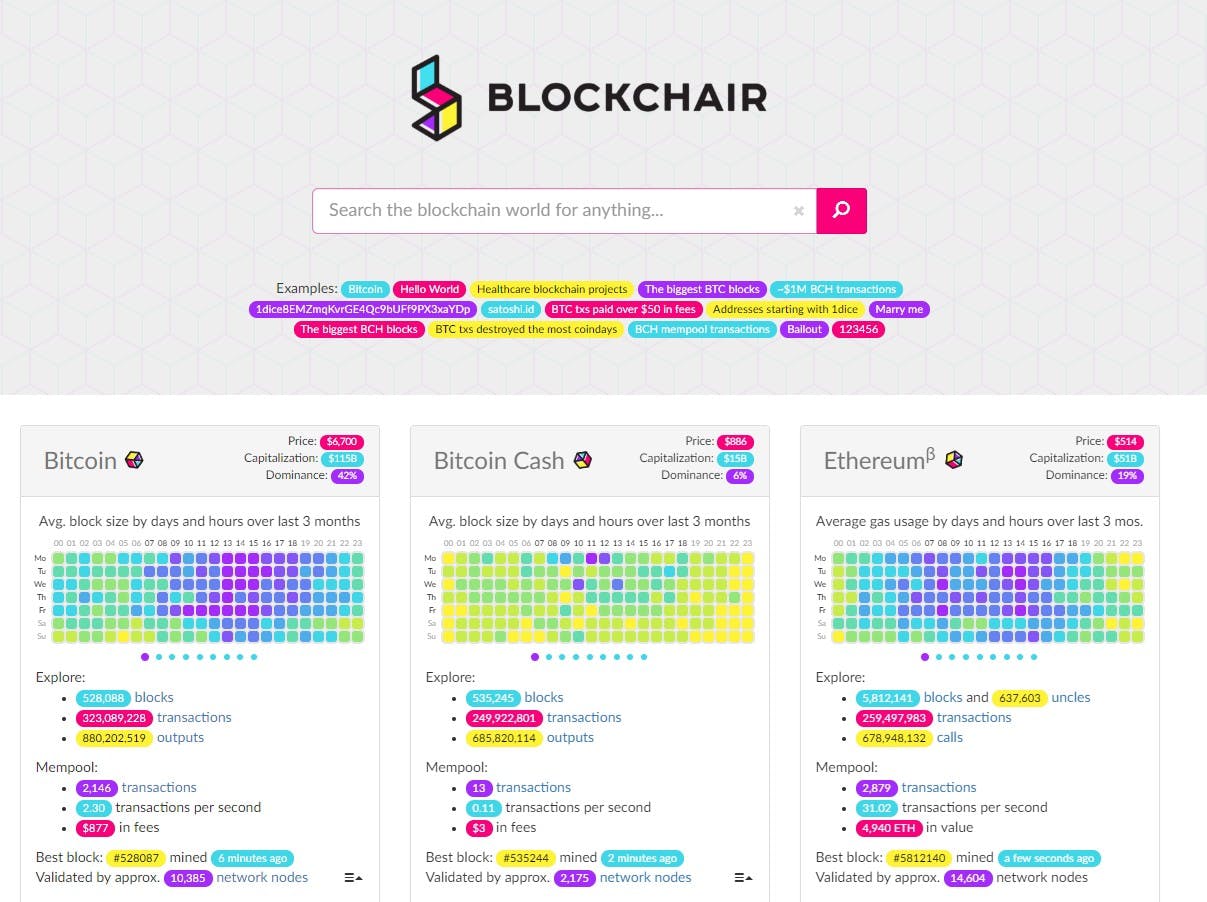This screenshot has height=902, width=1207.
Task: Click the Ethereum cube icon
Action: (954, 459)
